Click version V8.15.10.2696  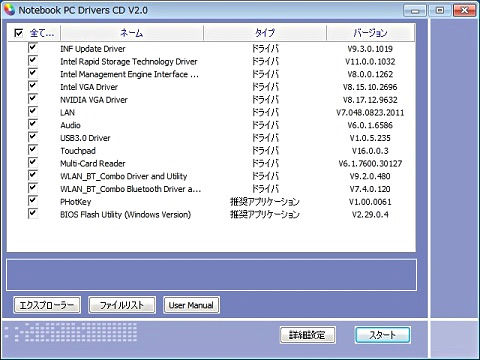[370, 87]
